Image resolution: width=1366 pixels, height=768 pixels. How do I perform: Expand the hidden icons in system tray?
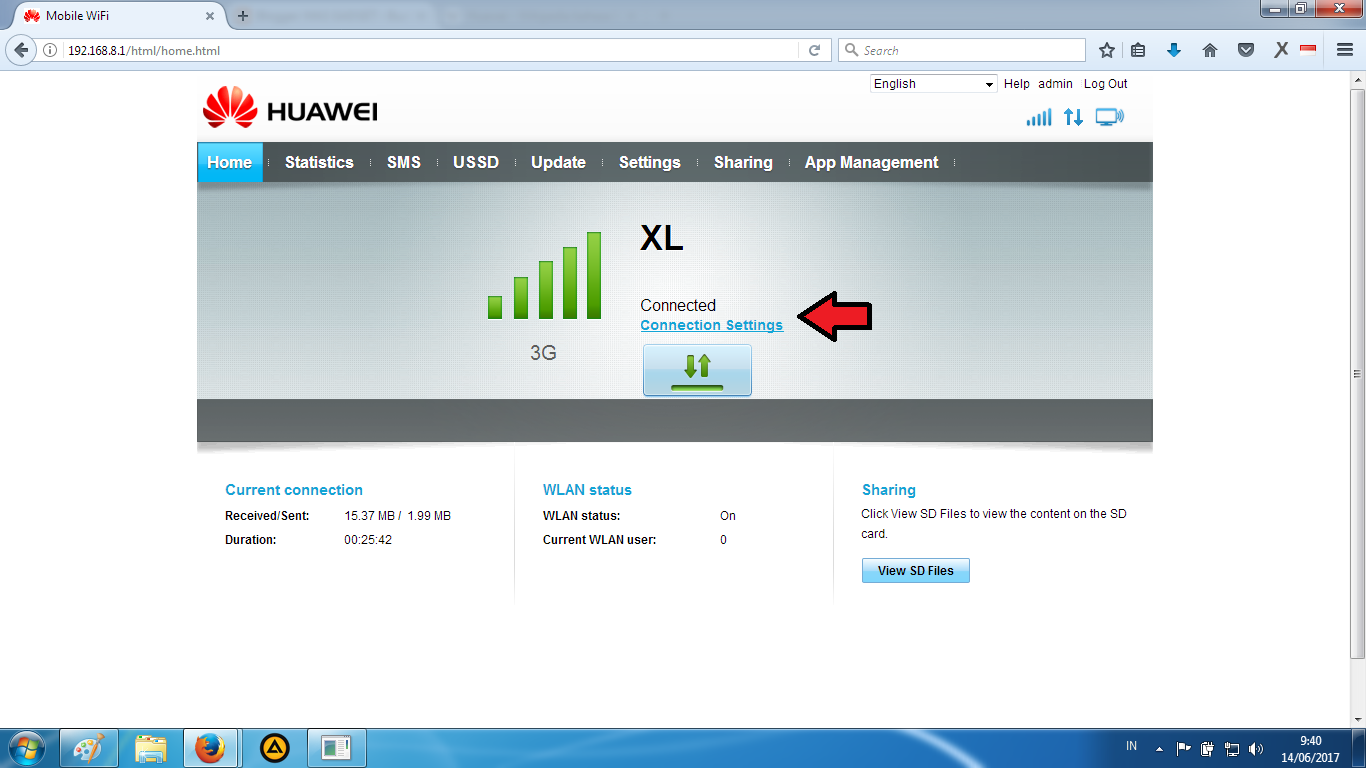(x=1158, y=747)
